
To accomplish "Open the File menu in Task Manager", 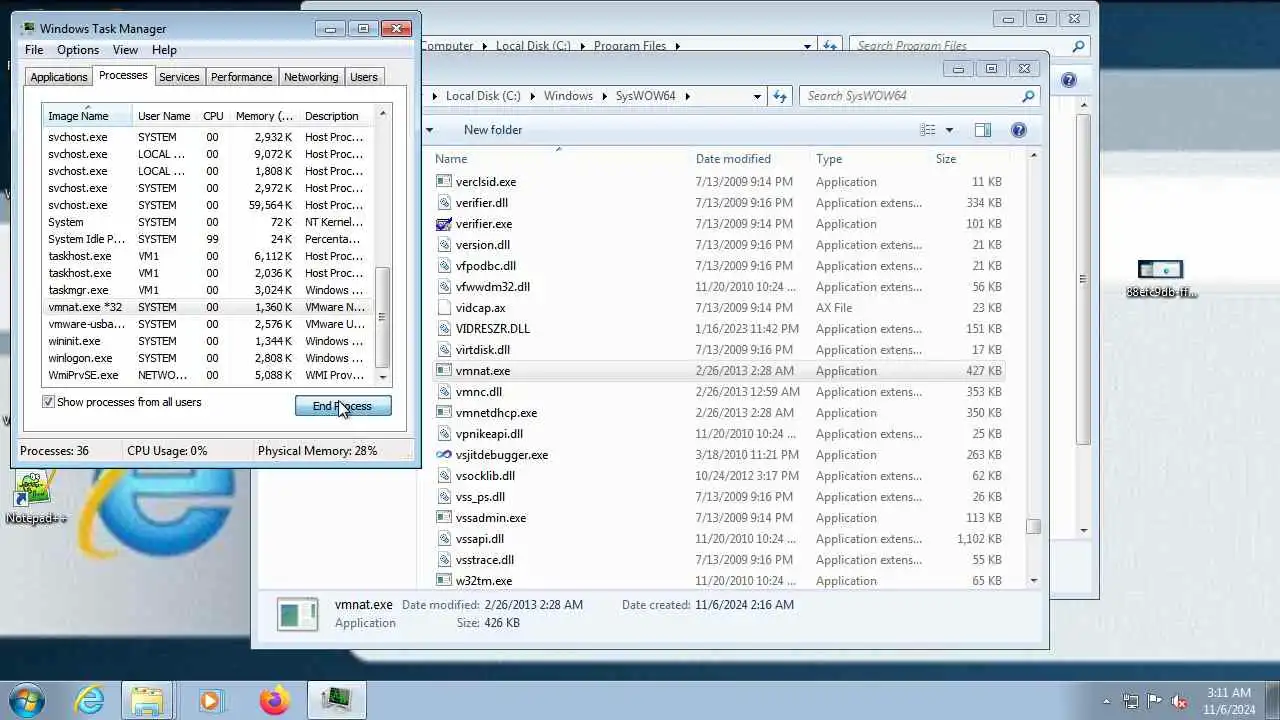I will click(34, 50).
